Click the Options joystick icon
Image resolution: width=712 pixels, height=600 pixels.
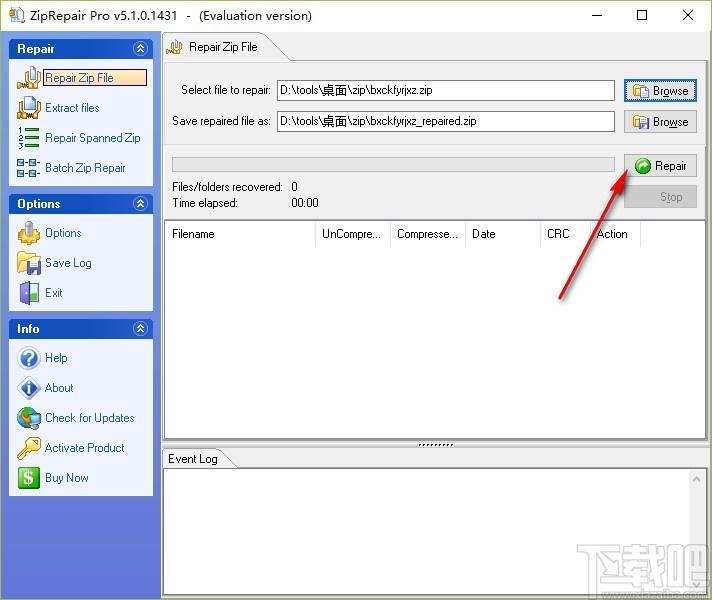(x=29, y=233)
